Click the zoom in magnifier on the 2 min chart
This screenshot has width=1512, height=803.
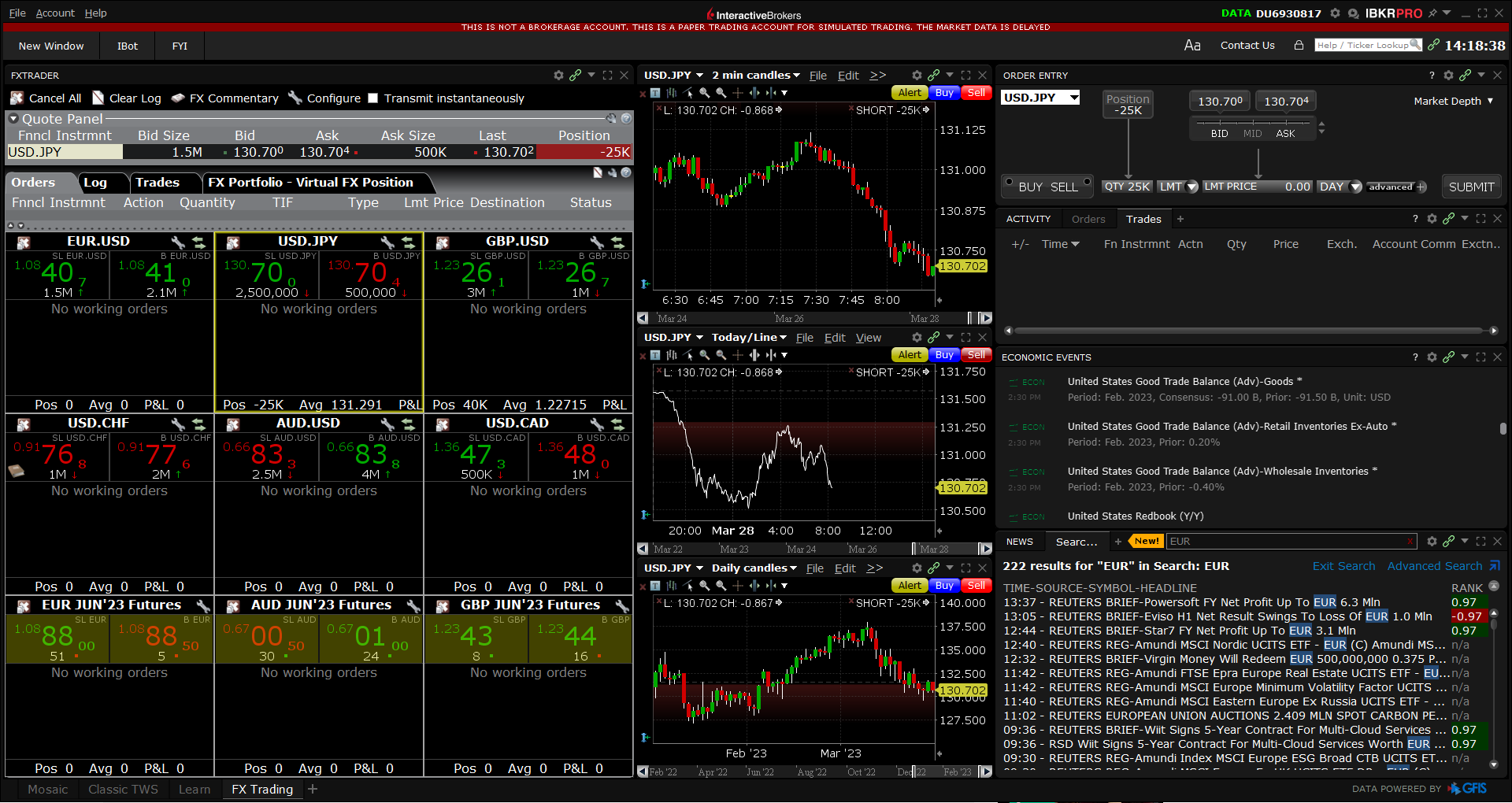tap(704, 93)
